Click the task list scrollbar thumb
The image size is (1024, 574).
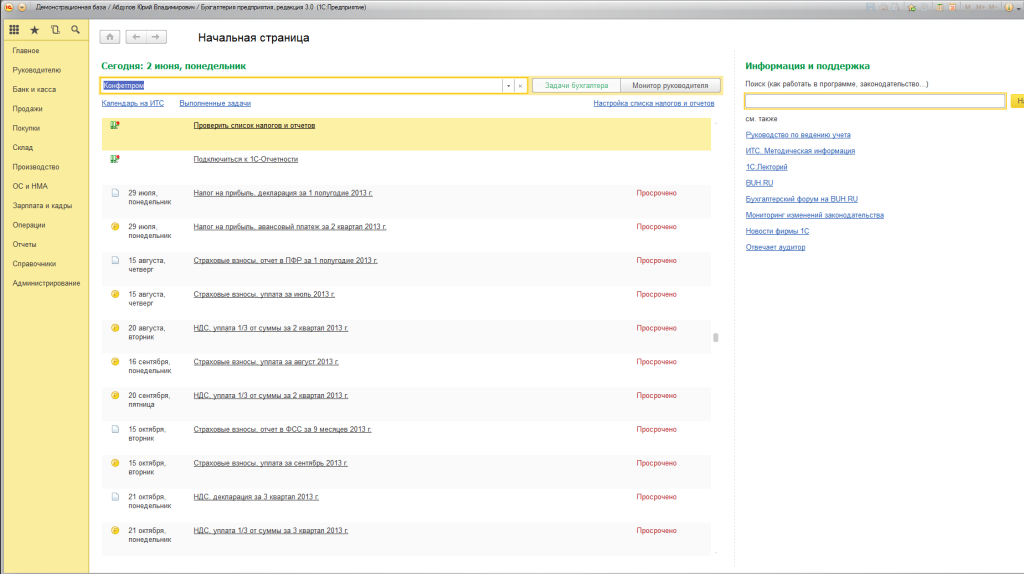716,338
